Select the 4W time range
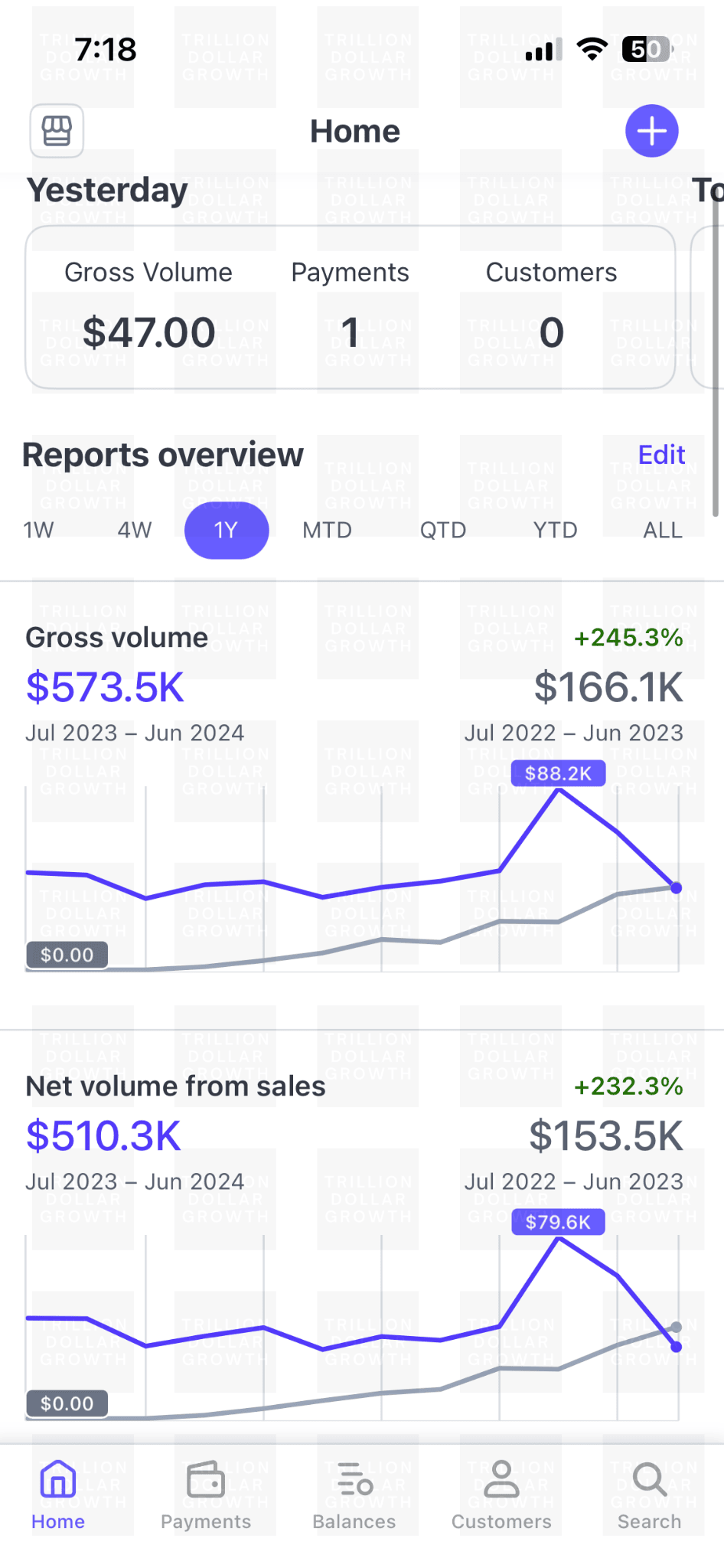 135,530
